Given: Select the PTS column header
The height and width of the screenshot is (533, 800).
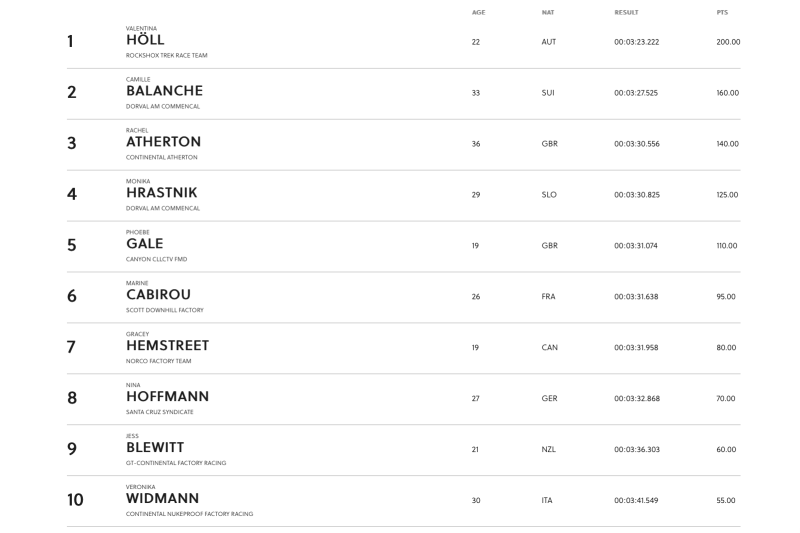Looking at the screenshot, I should click(x=722, y=12).
